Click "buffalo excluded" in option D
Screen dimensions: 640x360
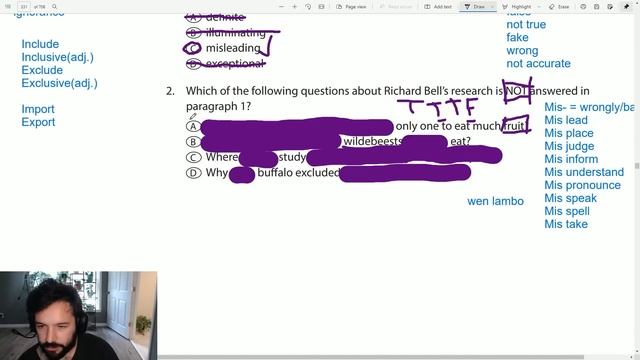click(x=298, y=173)
